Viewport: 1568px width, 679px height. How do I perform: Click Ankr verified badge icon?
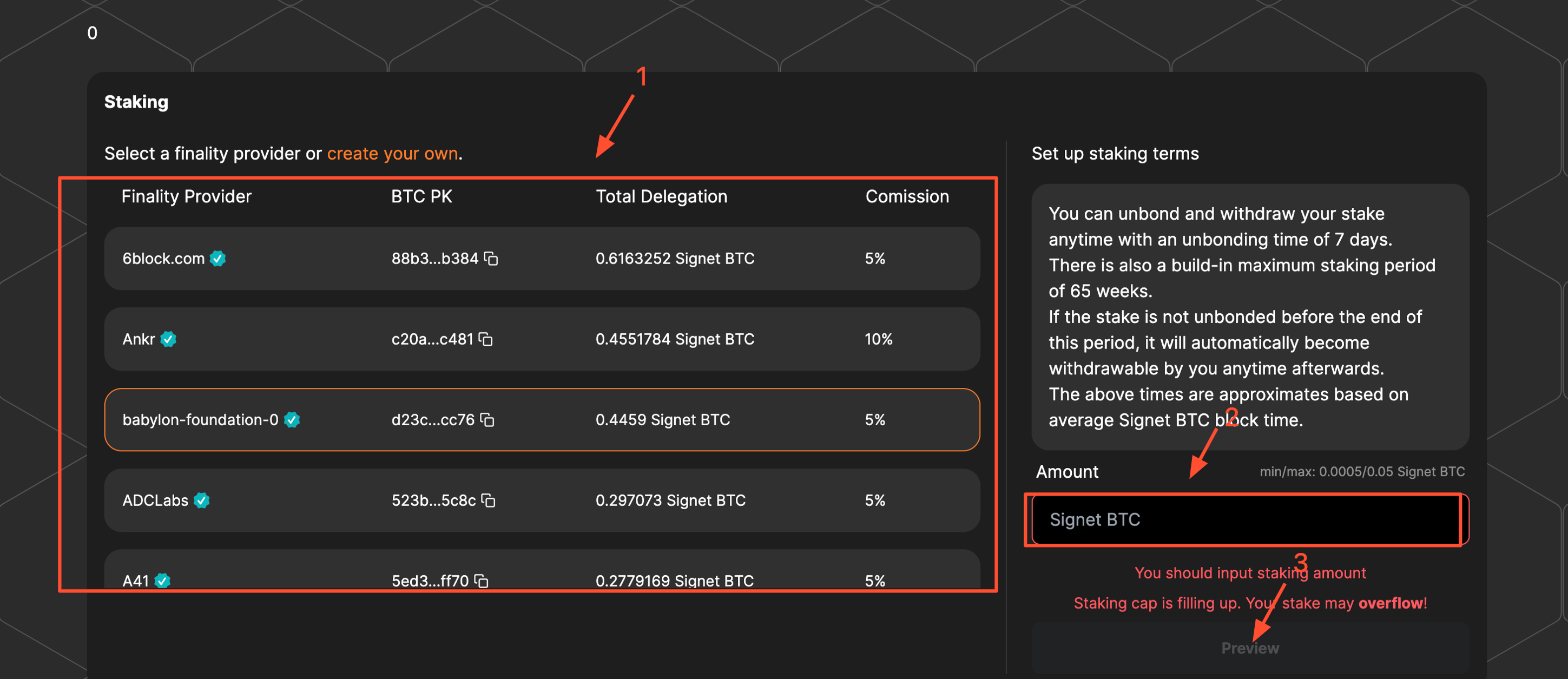coord(169,340)
